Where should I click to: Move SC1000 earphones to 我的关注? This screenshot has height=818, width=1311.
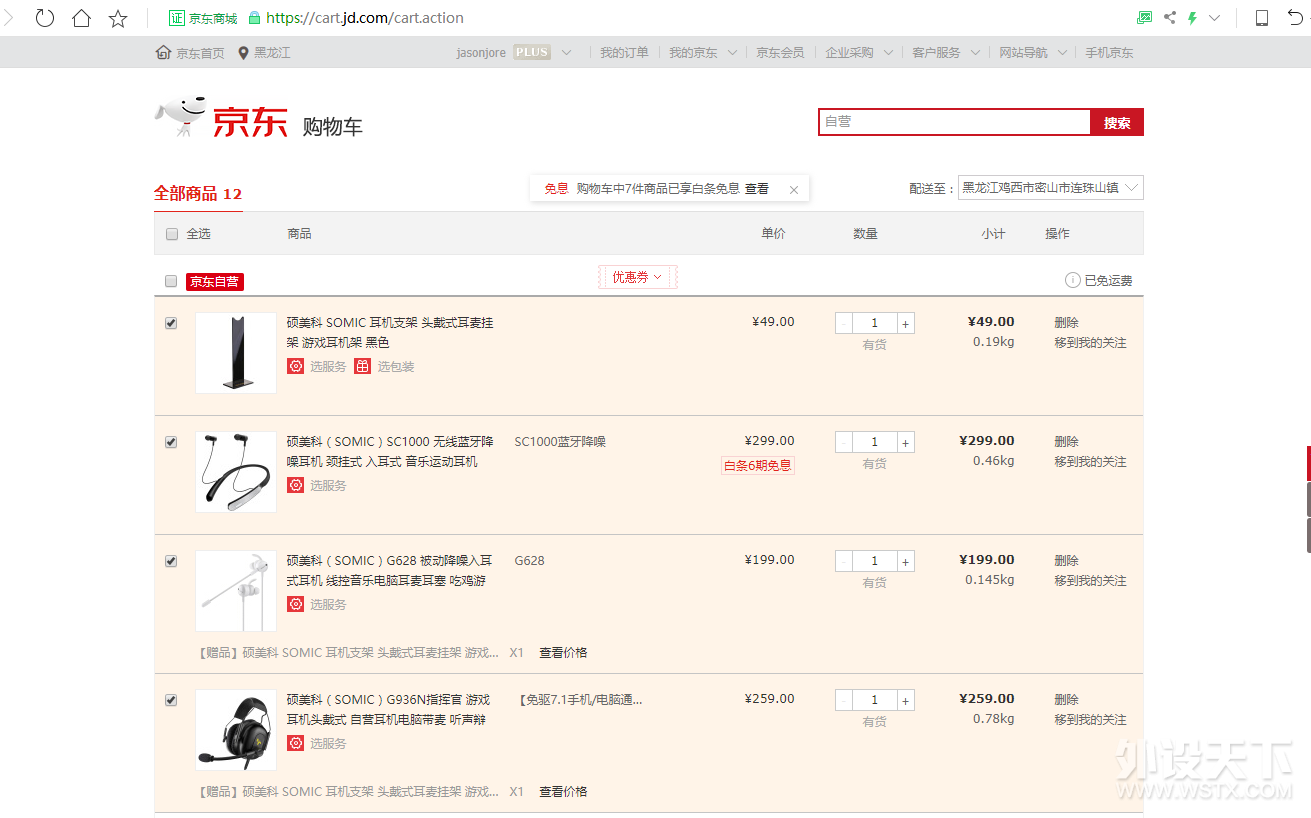click(1090, 461)
